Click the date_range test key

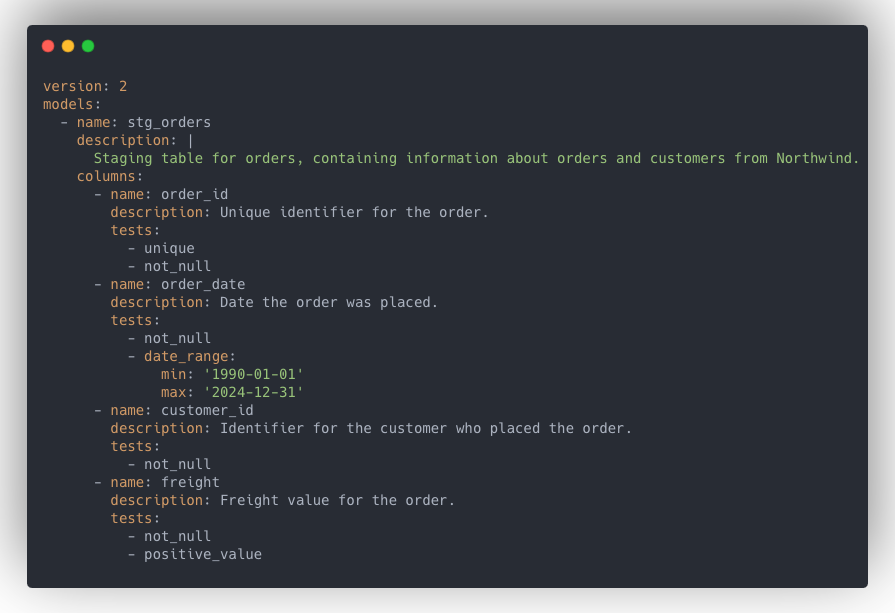pos(186,356)
